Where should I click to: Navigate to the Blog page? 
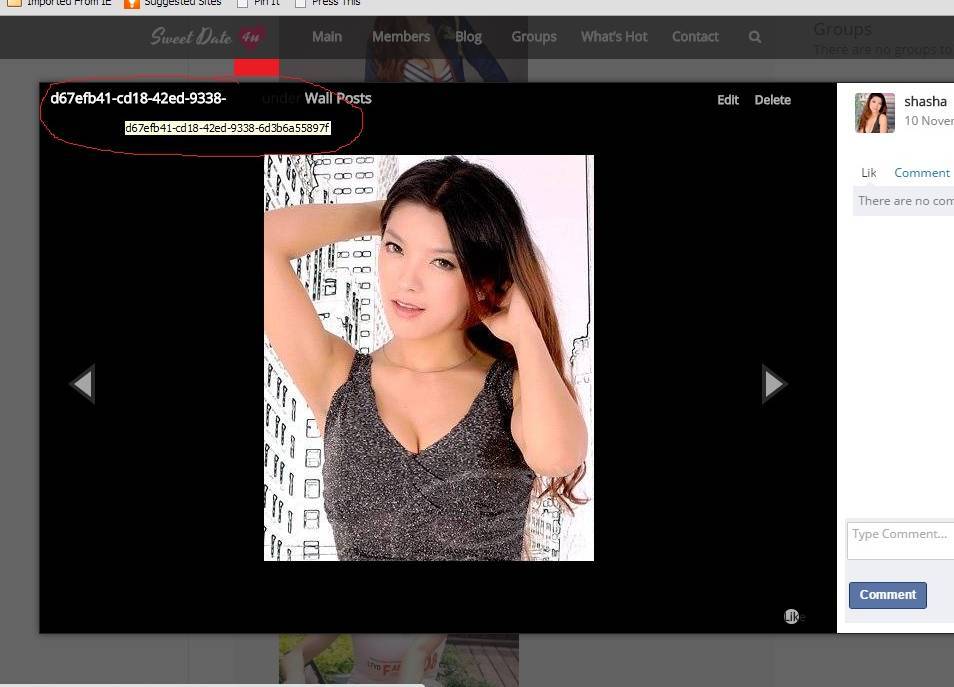469,37
